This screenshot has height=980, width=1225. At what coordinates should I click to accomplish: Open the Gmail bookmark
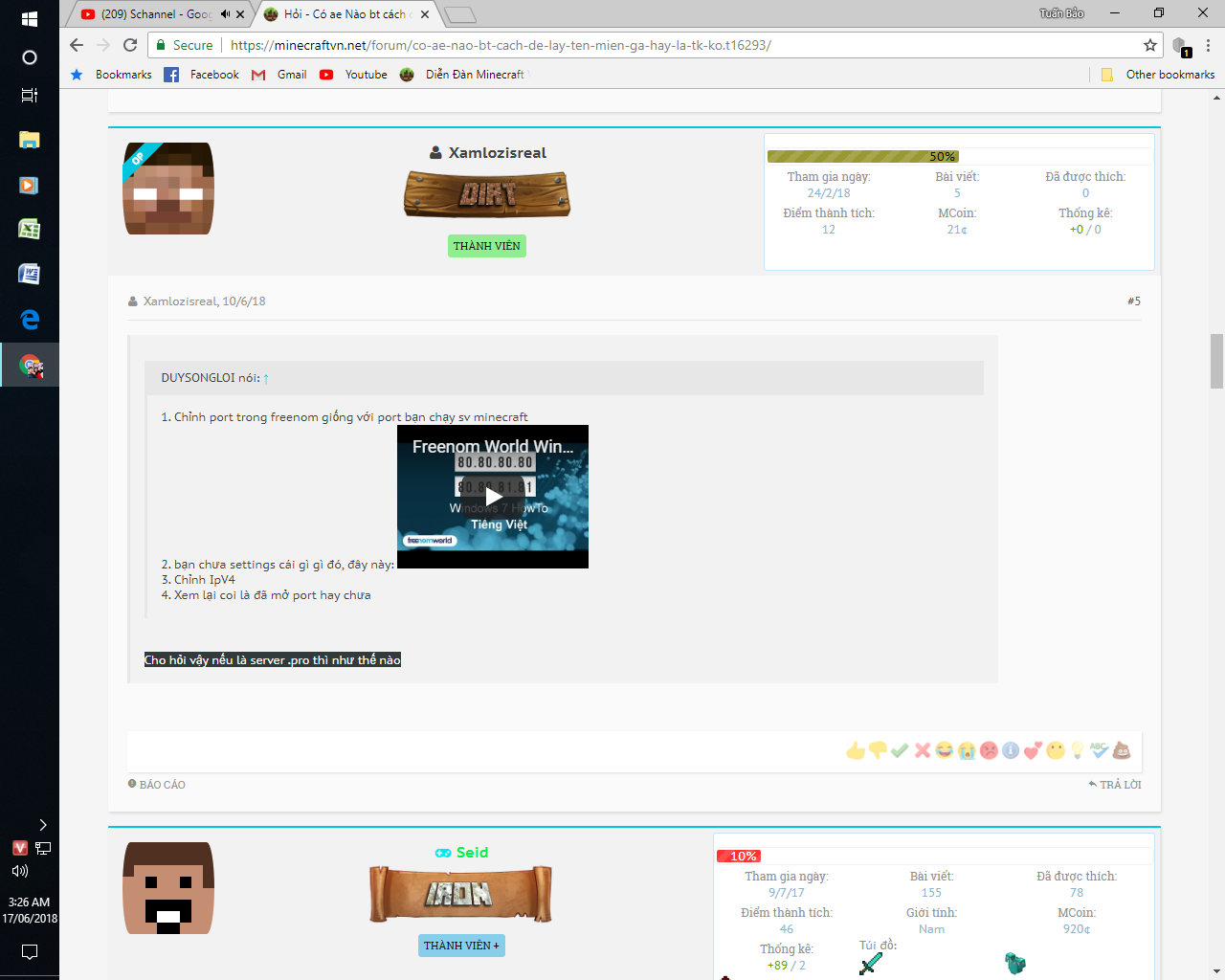click(x=279, y=75)
